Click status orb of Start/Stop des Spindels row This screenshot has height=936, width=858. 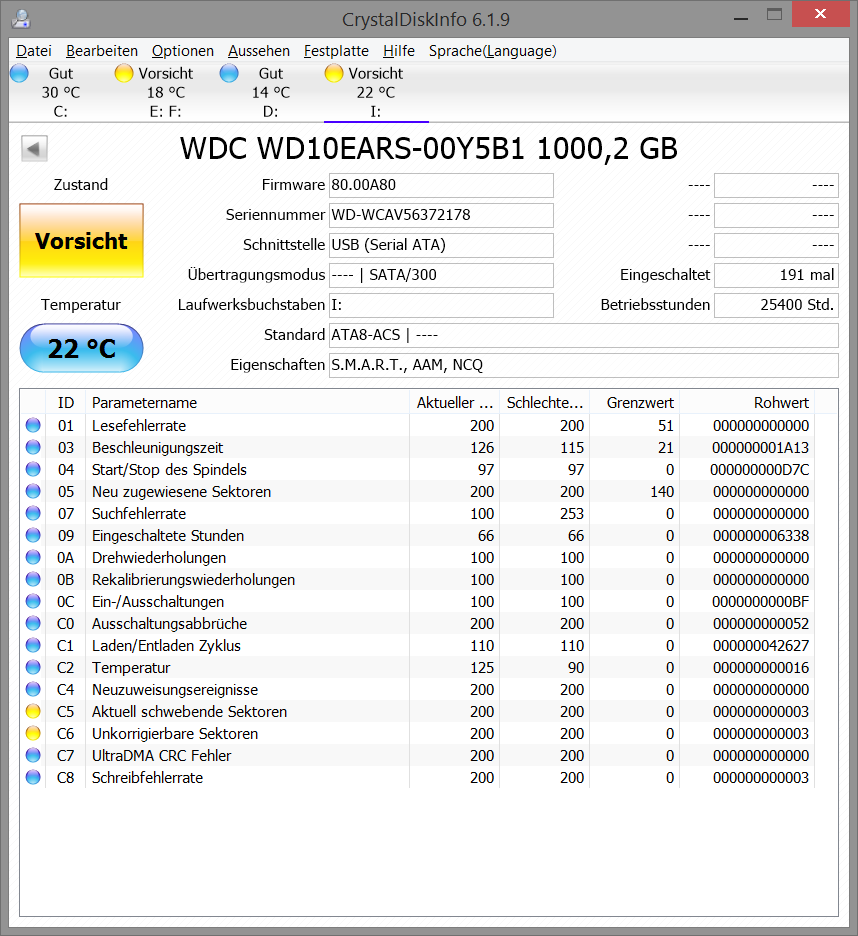coord(33,470)
